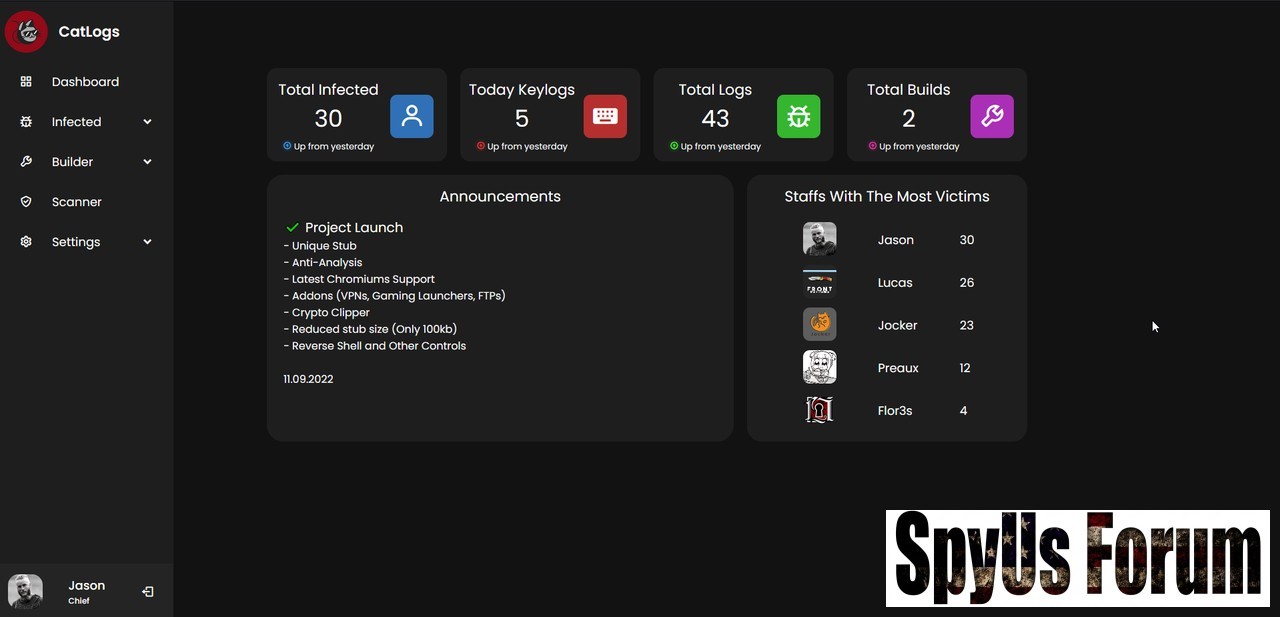Click the logout icon beside Jason
The image size is (1280, 617).
(148, 592)
